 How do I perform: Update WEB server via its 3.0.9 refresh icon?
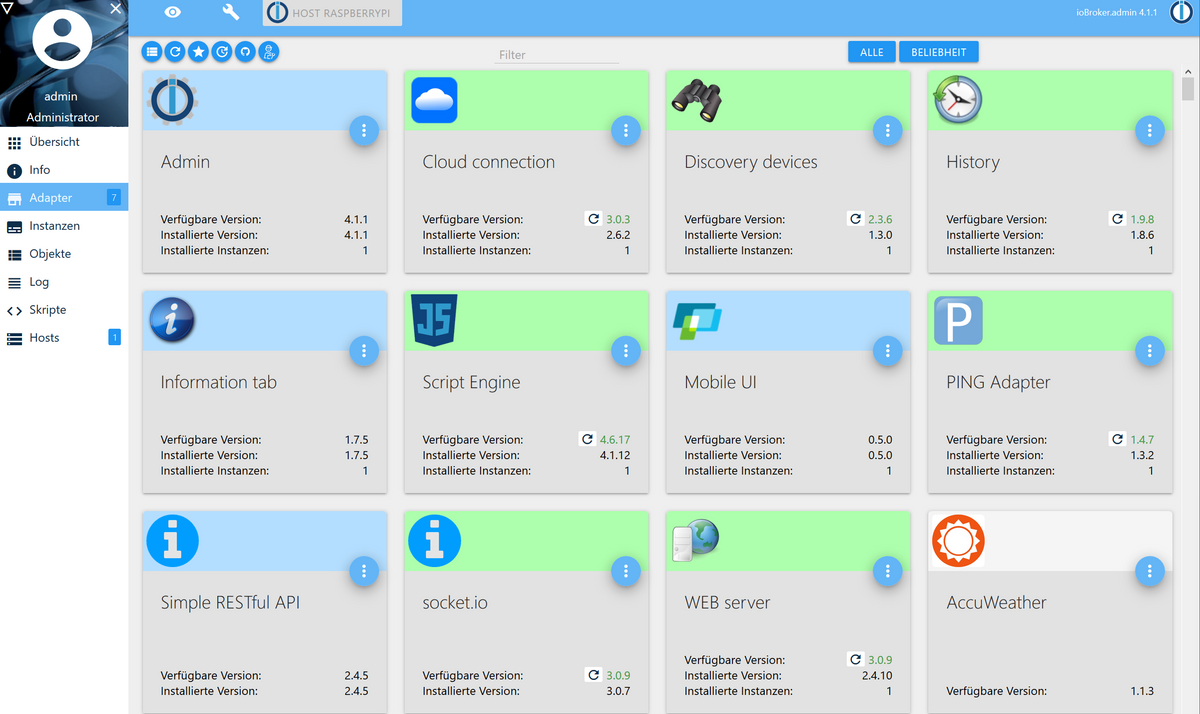(x=855, y=660)
